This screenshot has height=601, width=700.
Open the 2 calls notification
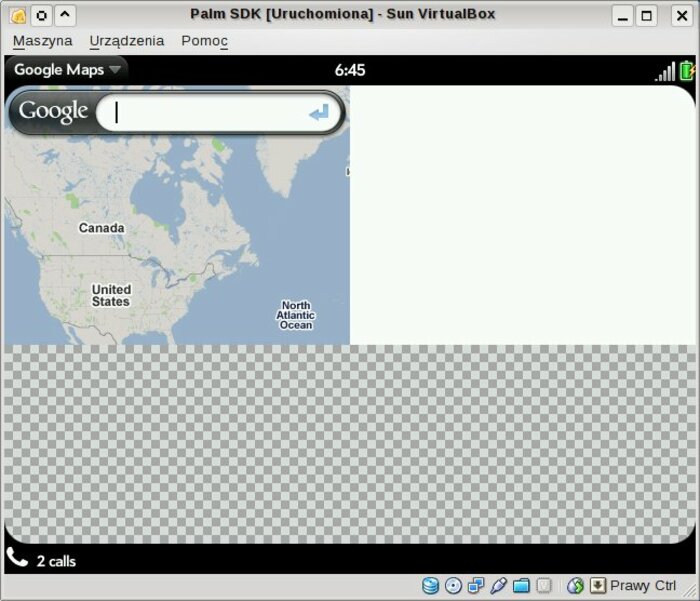(56, 561)
